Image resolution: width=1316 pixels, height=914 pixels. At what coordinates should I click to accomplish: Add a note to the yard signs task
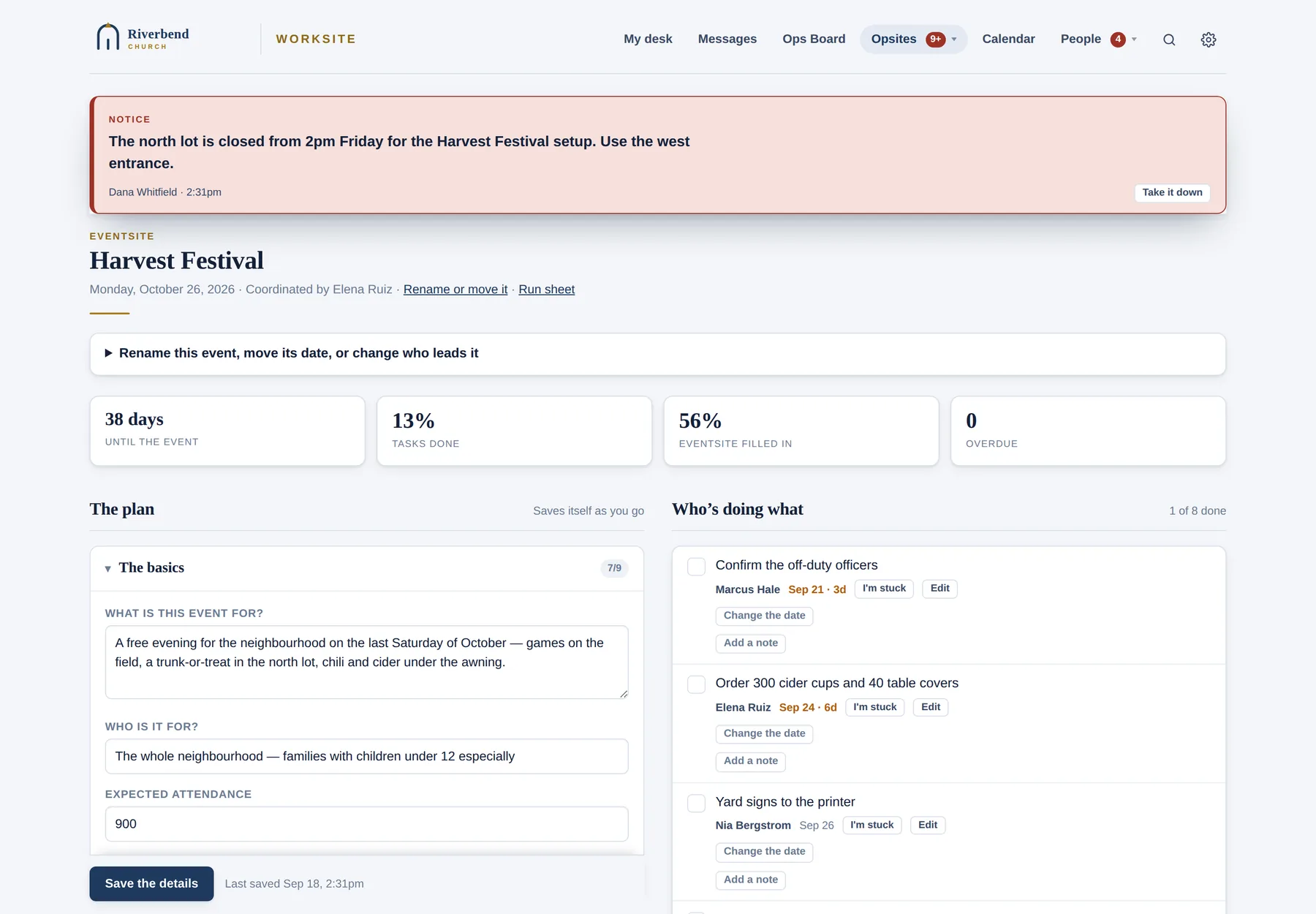[751, 880]
